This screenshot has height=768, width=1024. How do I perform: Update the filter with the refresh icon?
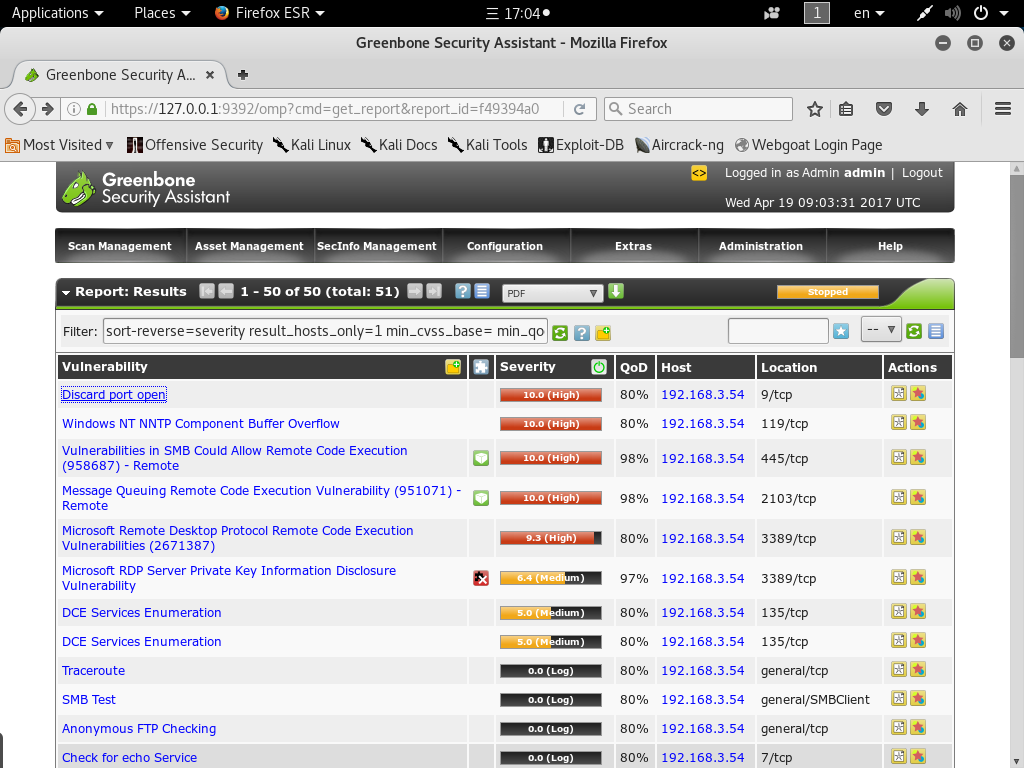(x=560, y=333)
